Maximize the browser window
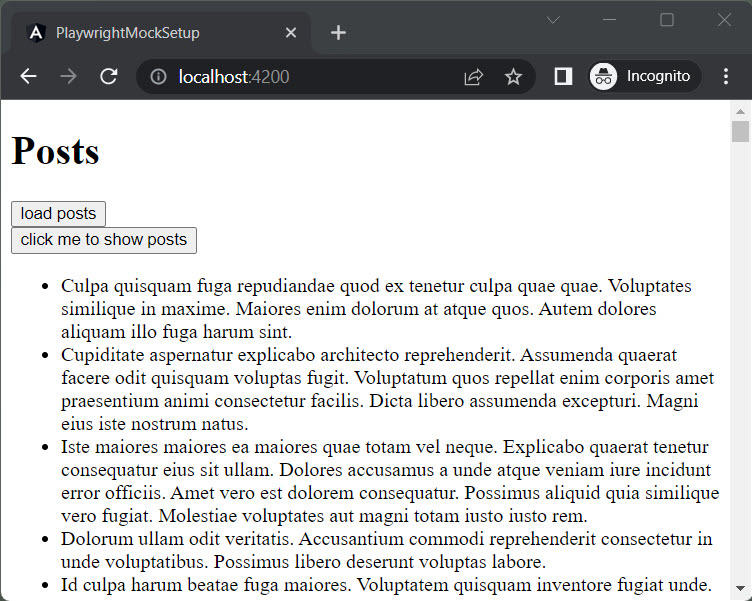 pos(667,20)
